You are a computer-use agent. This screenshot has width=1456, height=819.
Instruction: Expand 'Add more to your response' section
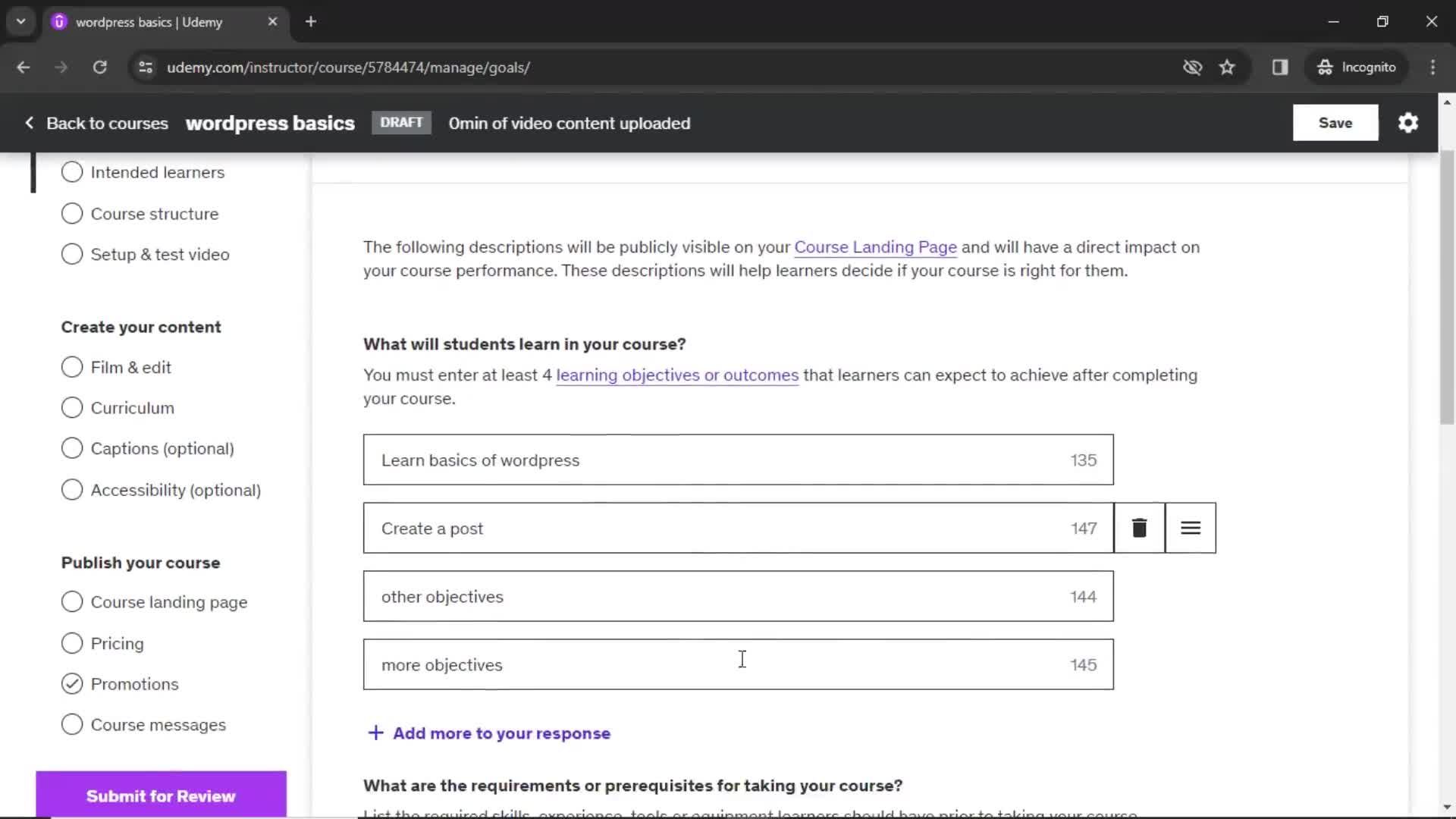(x=489, y=733)
